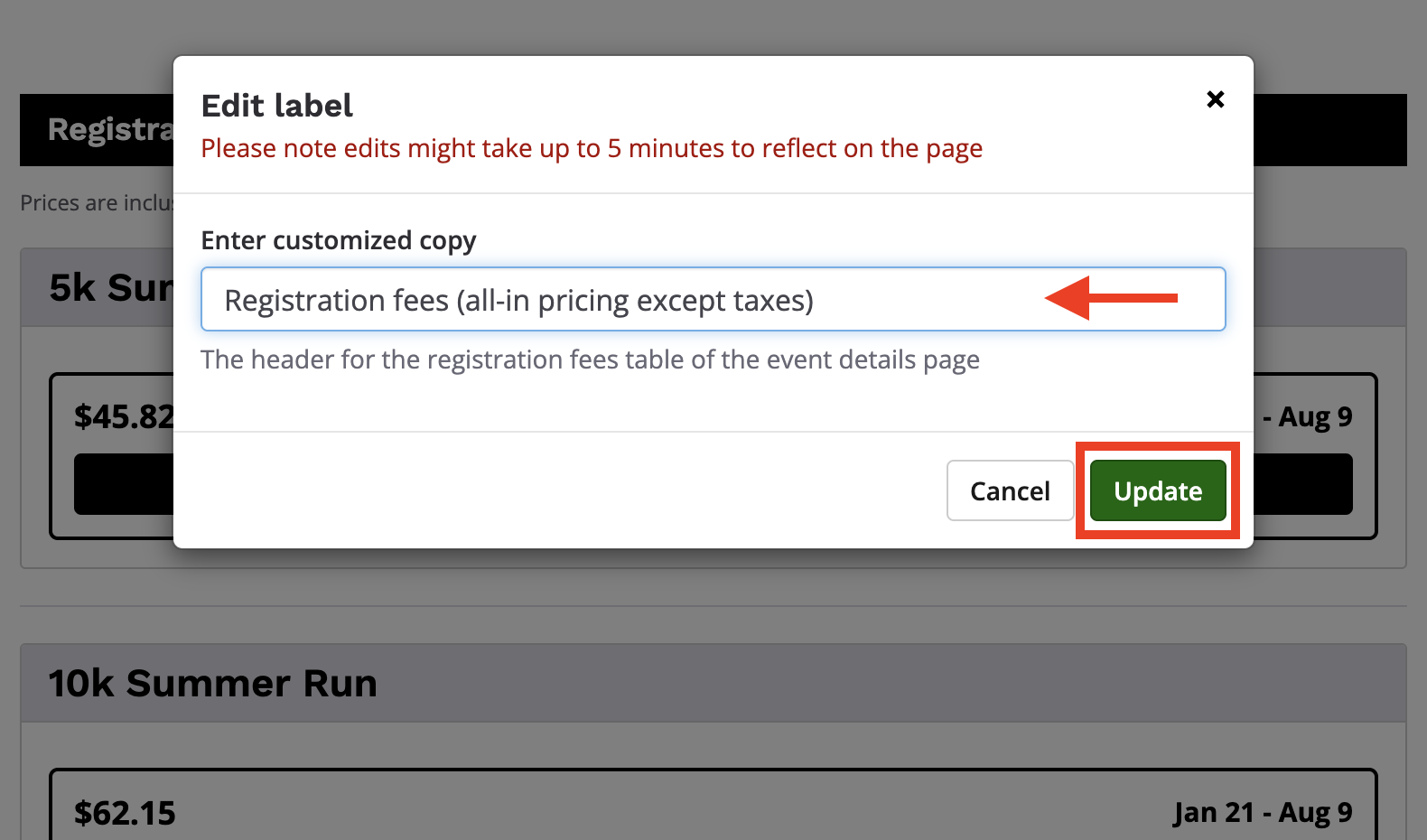Image resolution: width=1427 pixels, height=840 pixels.
Task: Select the 10k Summer Run header
Action: click(213, 683)
